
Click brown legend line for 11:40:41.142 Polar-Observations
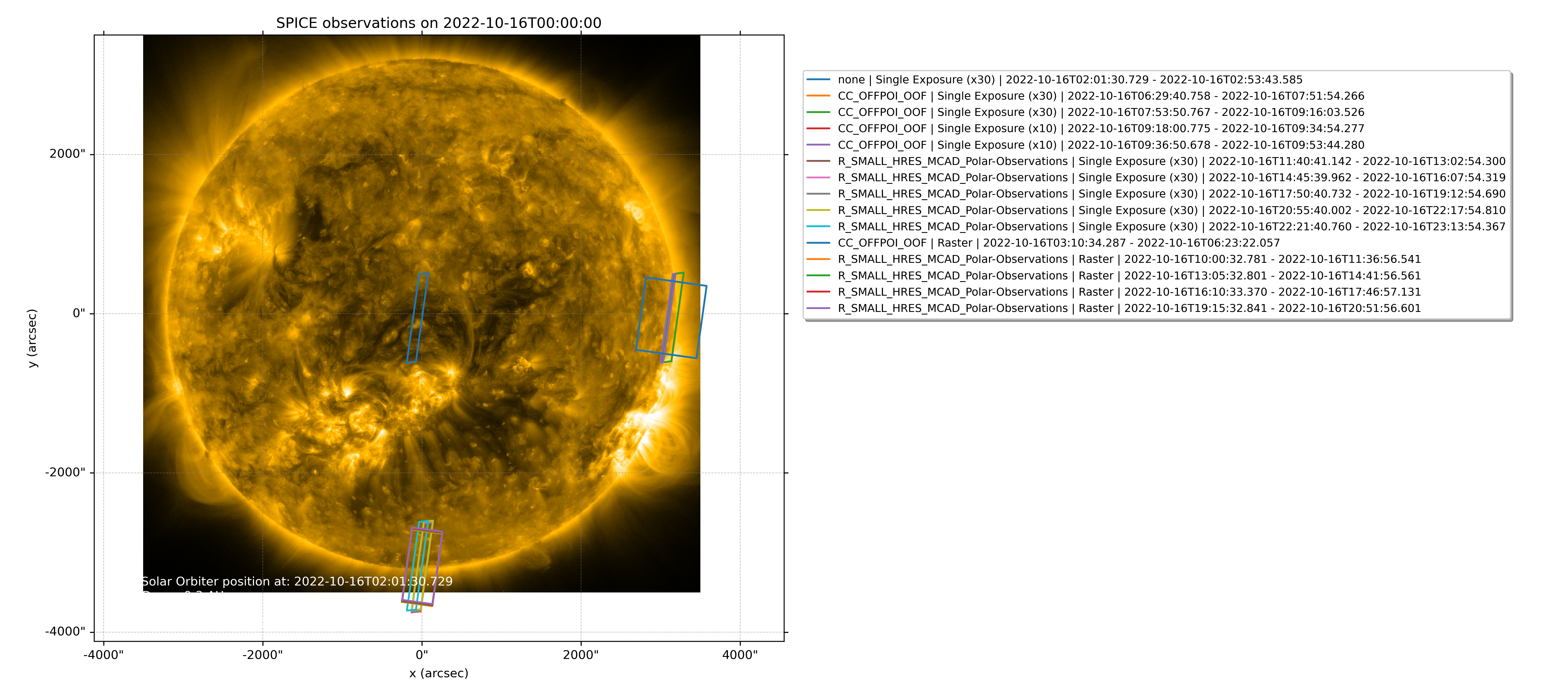pos(818,161)
